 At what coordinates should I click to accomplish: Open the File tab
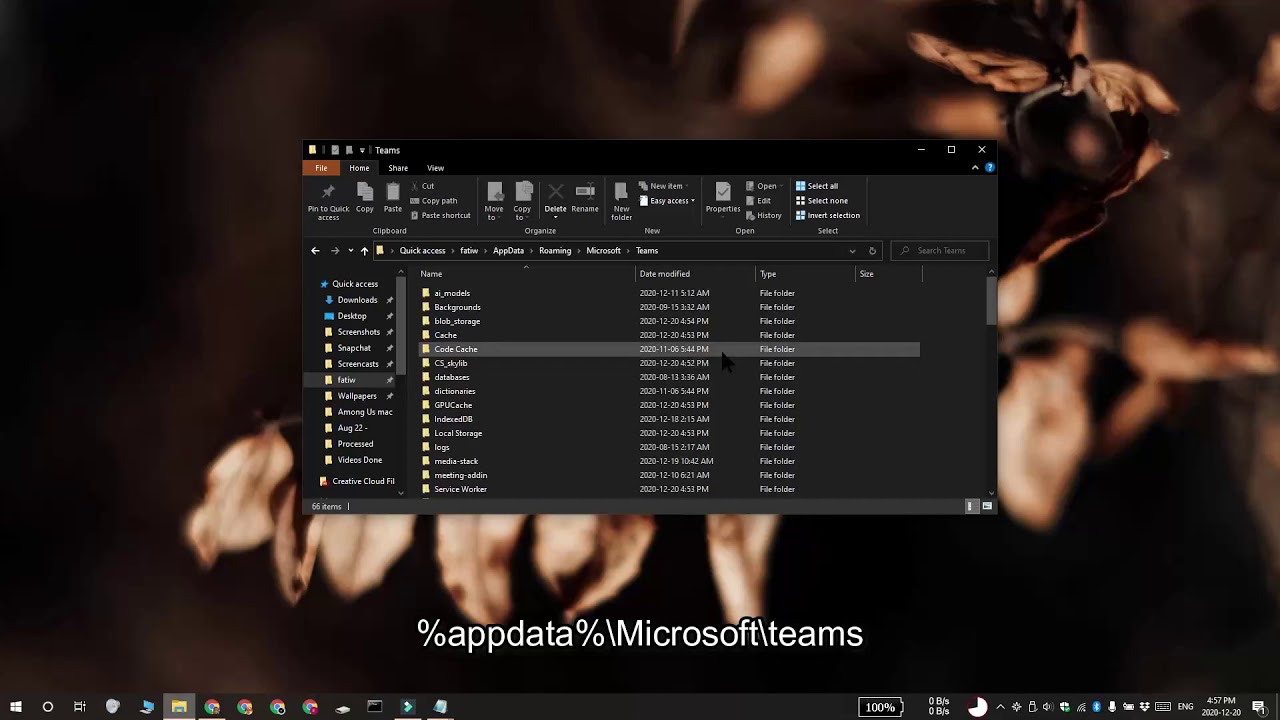pyautogui.click(x=321, y=168)
